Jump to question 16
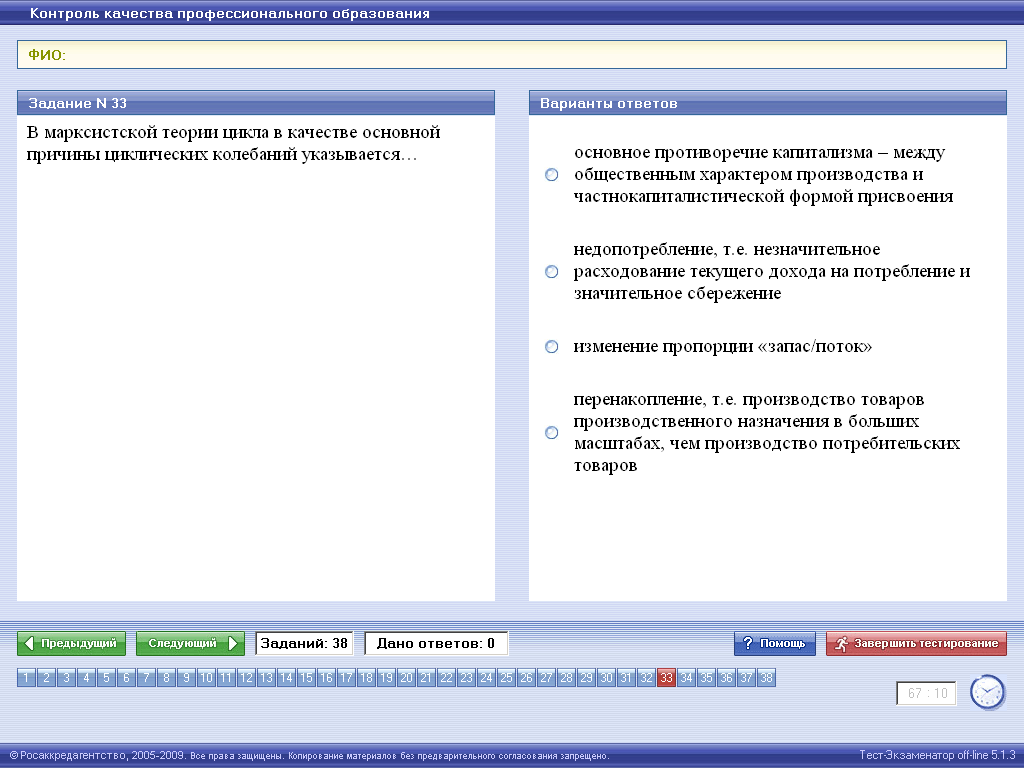 point(327,678)
